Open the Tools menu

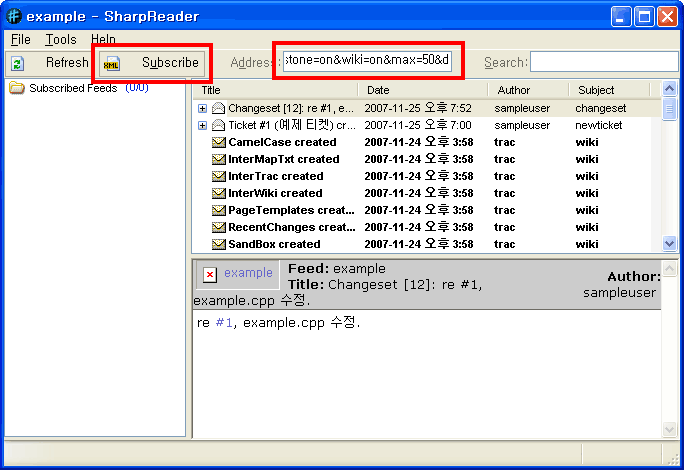(60, 40)
